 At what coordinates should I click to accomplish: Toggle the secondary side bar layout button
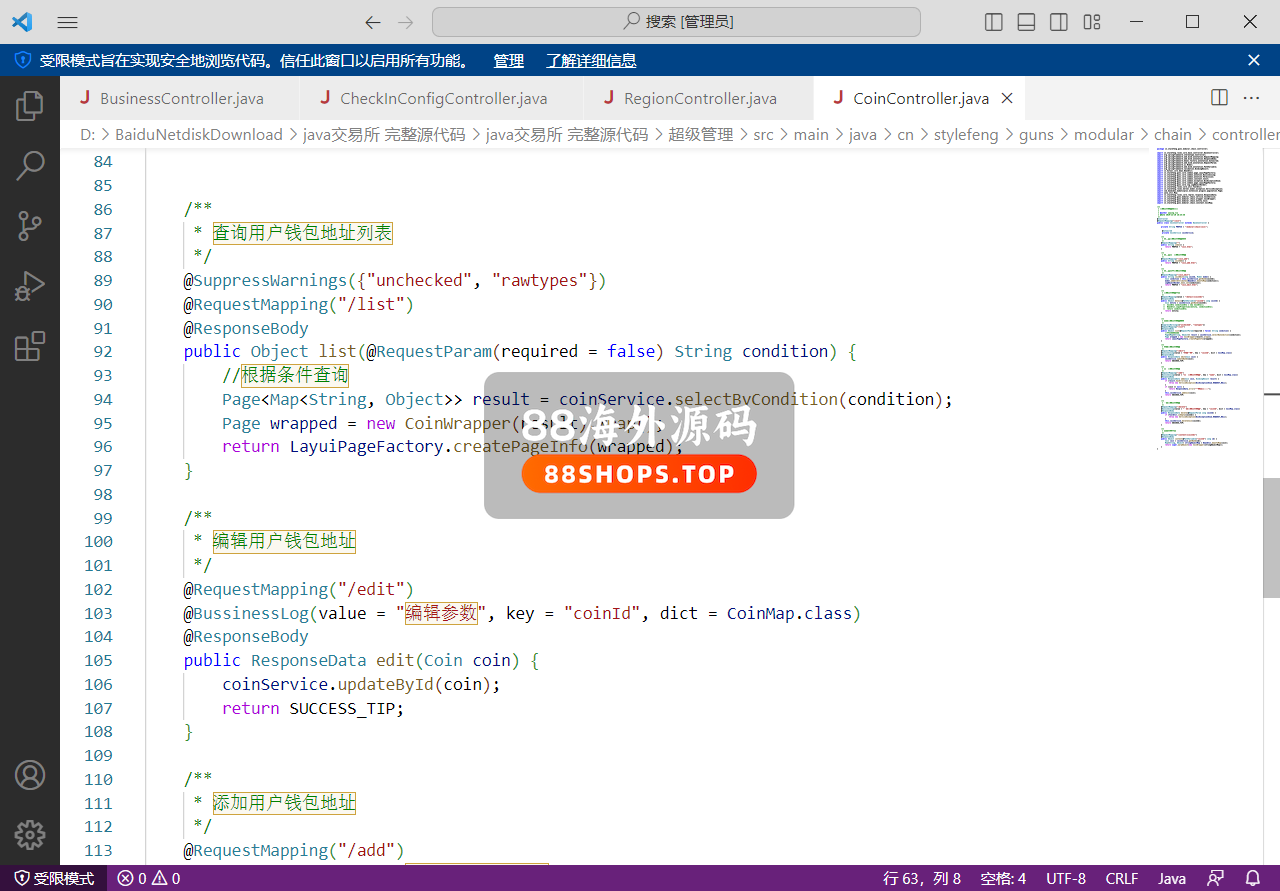[1059, 22]
